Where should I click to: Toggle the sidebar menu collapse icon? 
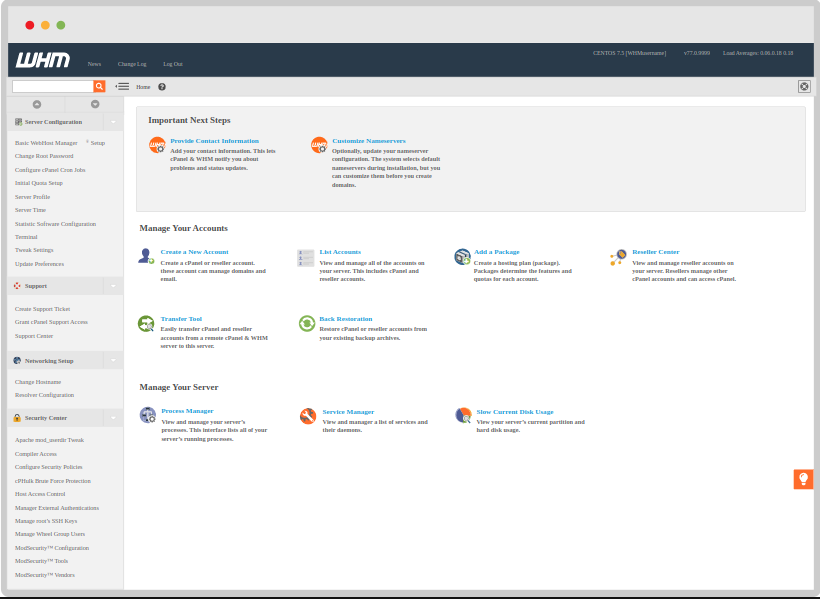(x=122, y=86)
